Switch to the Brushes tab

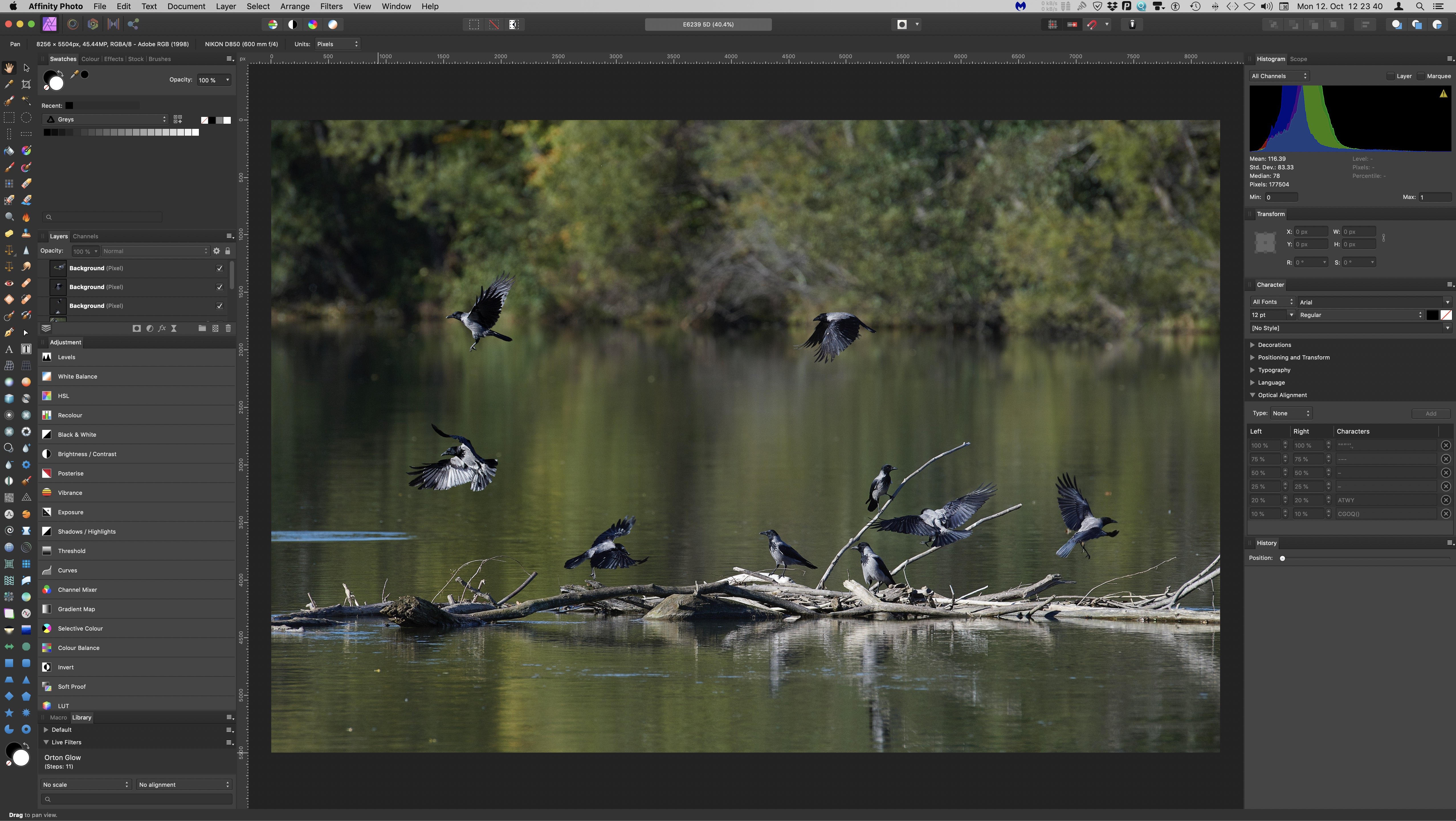[x=159, y=59]
